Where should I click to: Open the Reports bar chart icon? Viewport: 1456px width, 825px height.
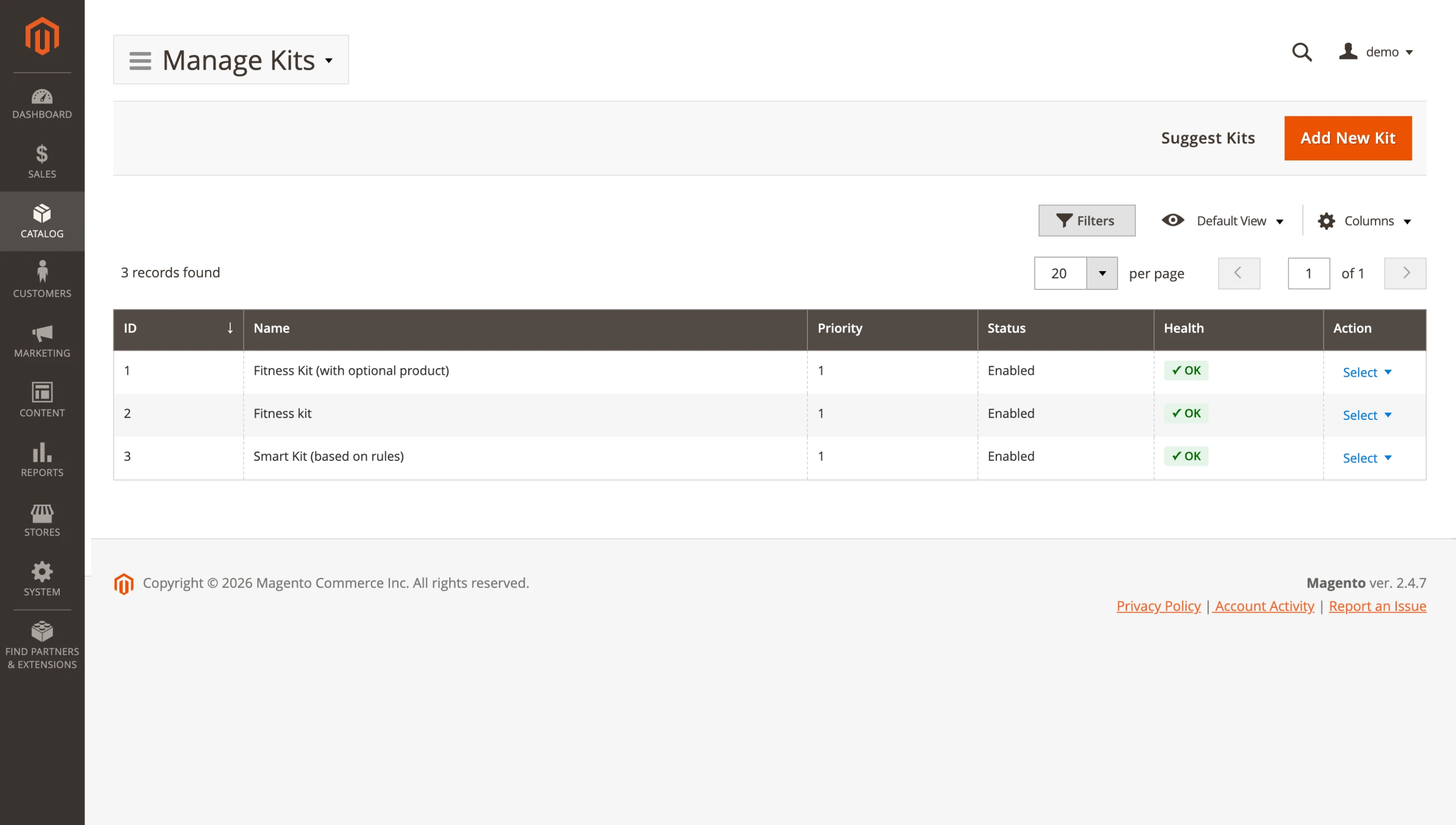[x=42, y=459]
